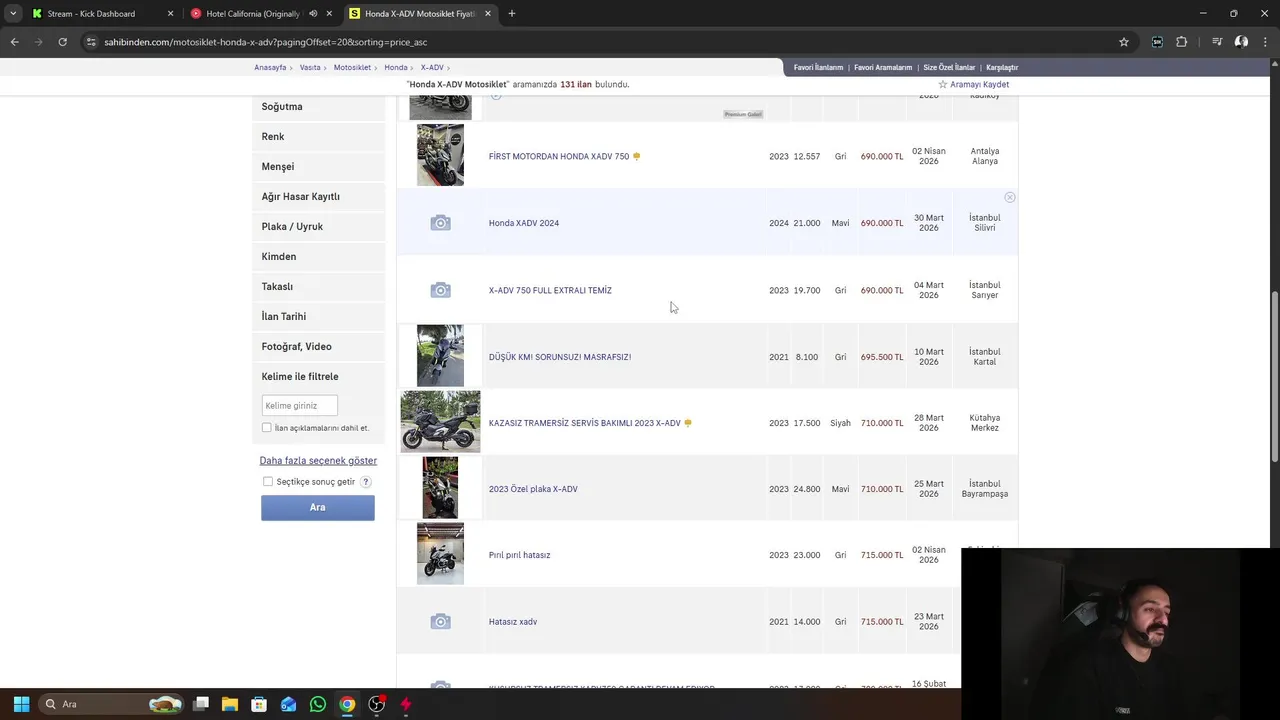Expand the Takaslı filter
The width and height of the screenshot is (1280, 720).
(319, 287)
